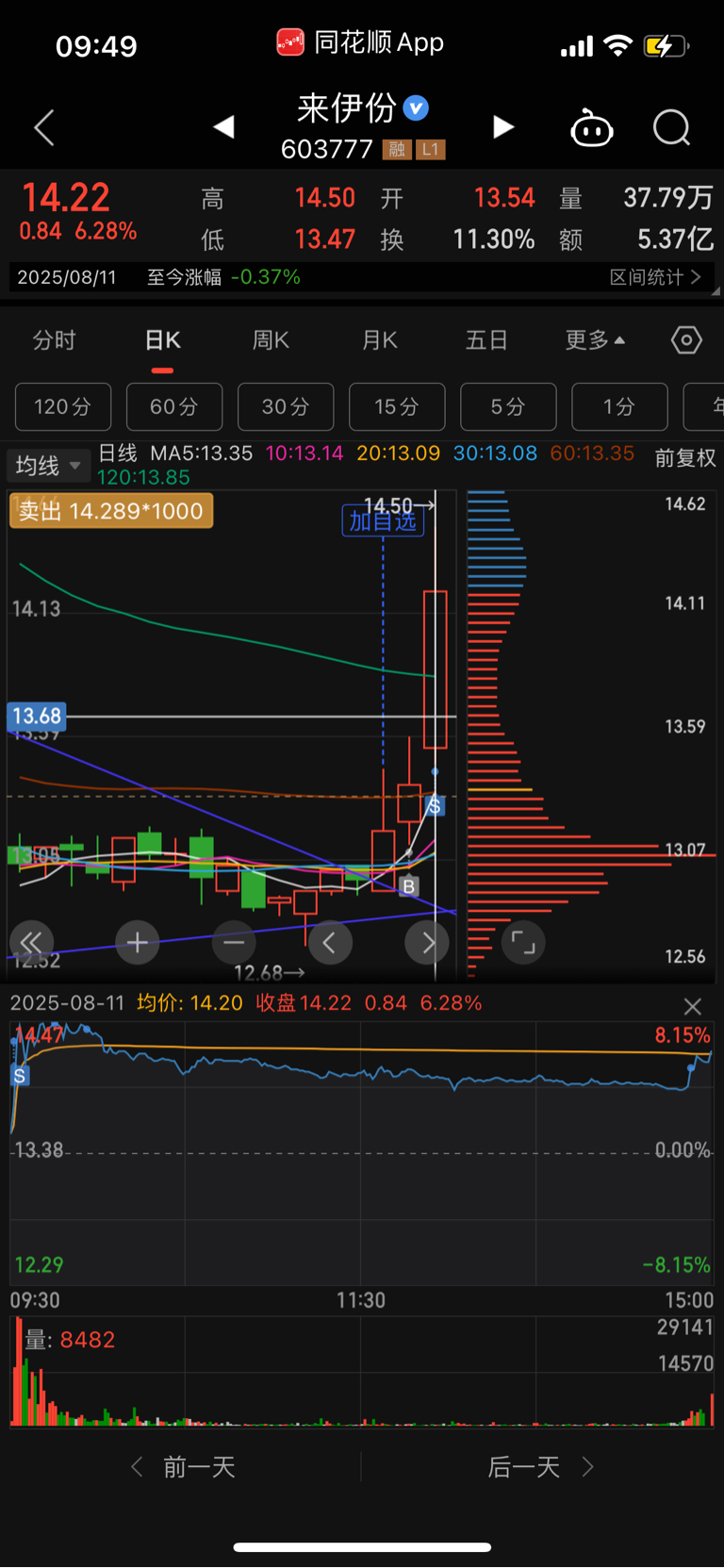
Task: Tap the 融 margin tag
Action: point(397,149)
